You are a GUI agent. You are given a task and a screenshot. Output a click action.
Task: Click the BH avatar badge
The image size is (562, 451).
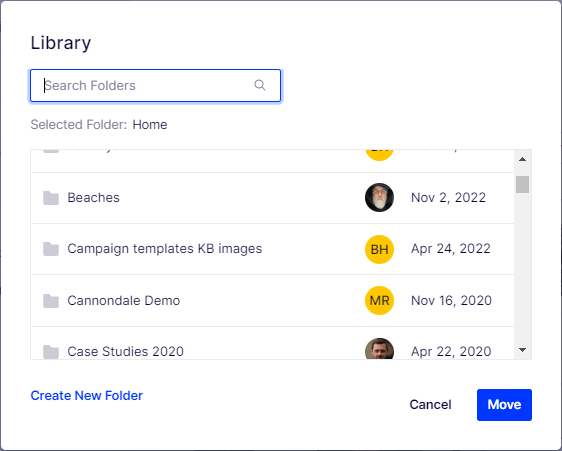click(379, 249)
